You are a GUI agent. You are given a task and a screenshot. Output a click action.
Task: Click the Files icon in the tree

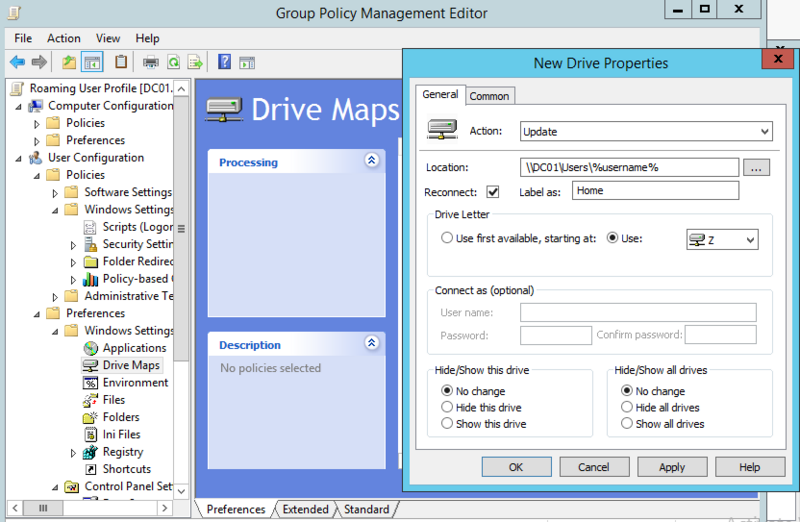[x=90, y=400]
